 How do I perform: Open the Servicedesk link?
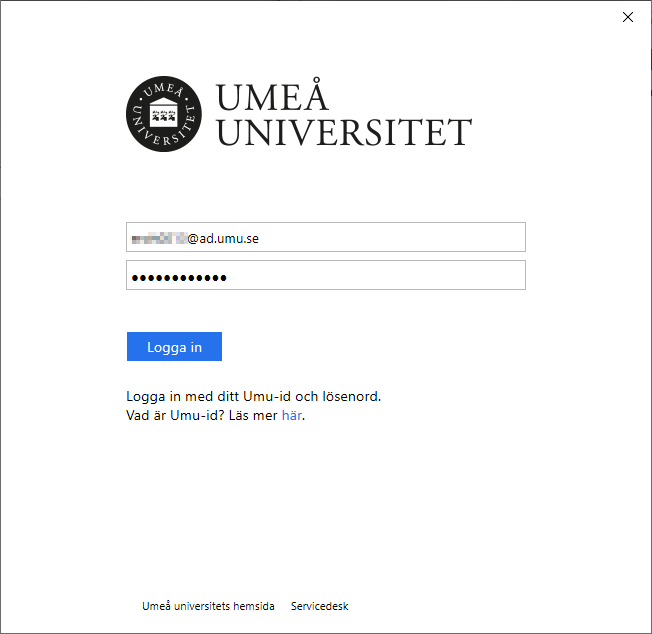click(319, 606)
